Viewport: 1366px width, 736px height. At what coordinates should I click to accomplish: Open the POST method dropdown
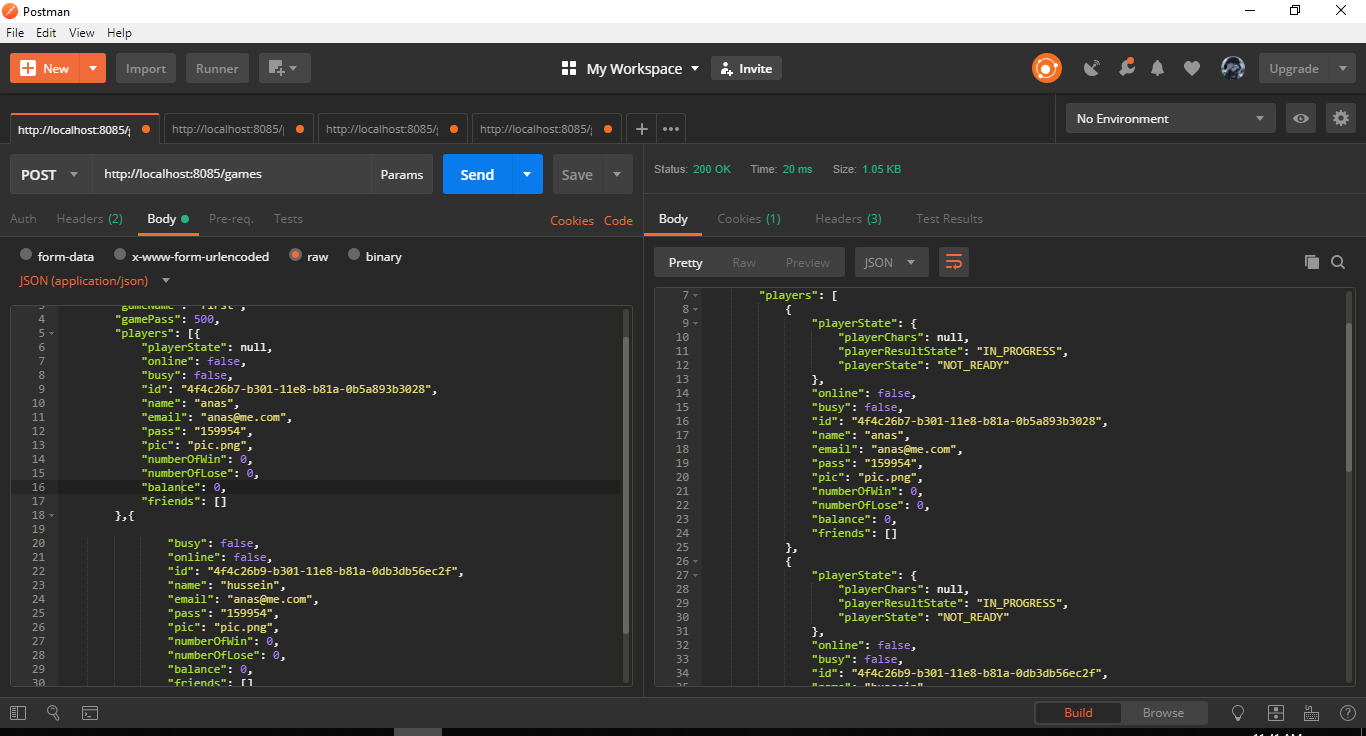51,174
